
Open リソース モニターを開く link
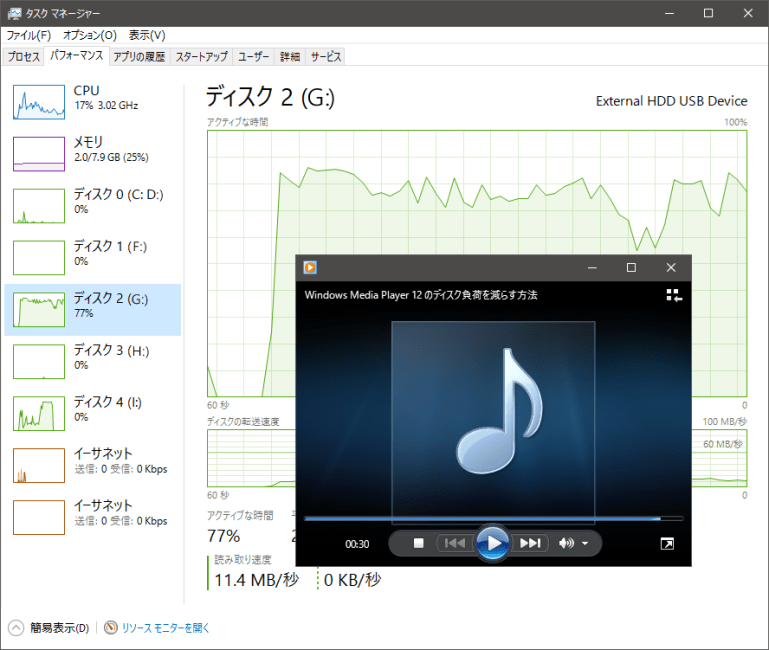pos(165,628)
